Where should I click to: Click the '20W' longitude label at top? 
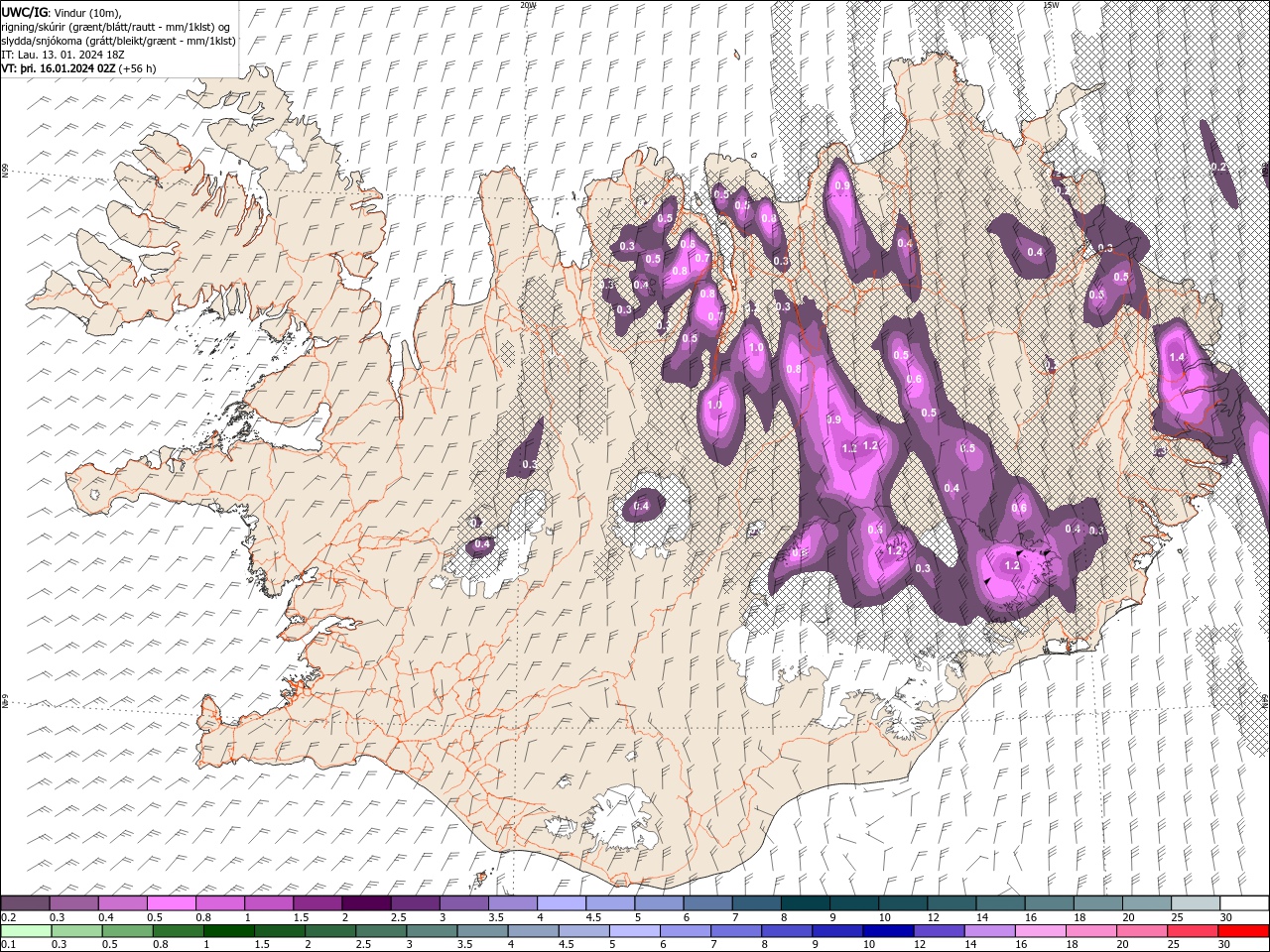click(x=528, y=5)
